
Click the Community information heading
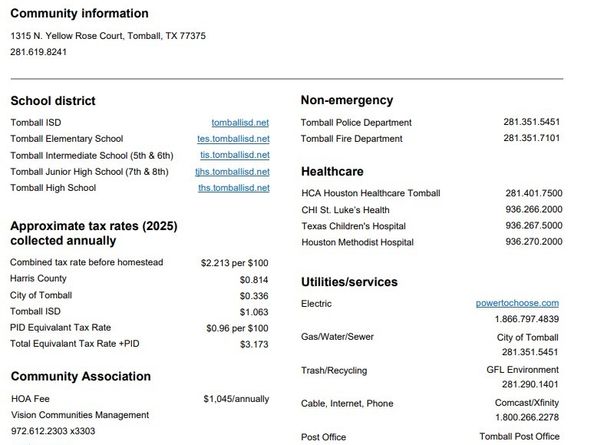click(79, 13)
